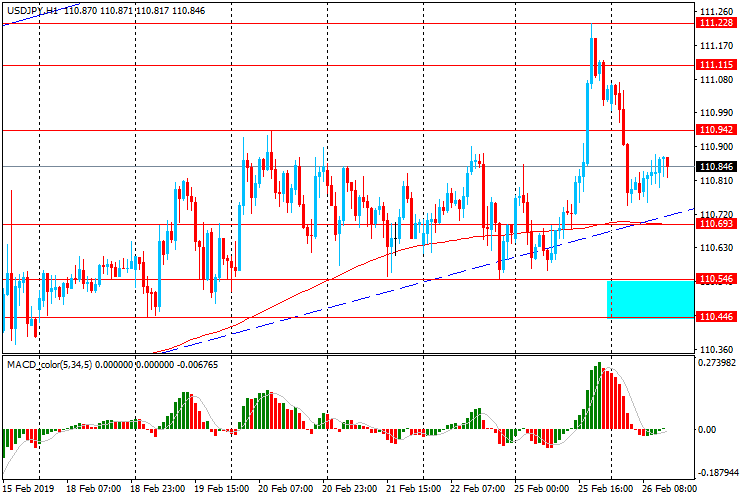Click the 15 Feb 2019 date label
The height and width of the screenshot is (500, 740).
30,489
